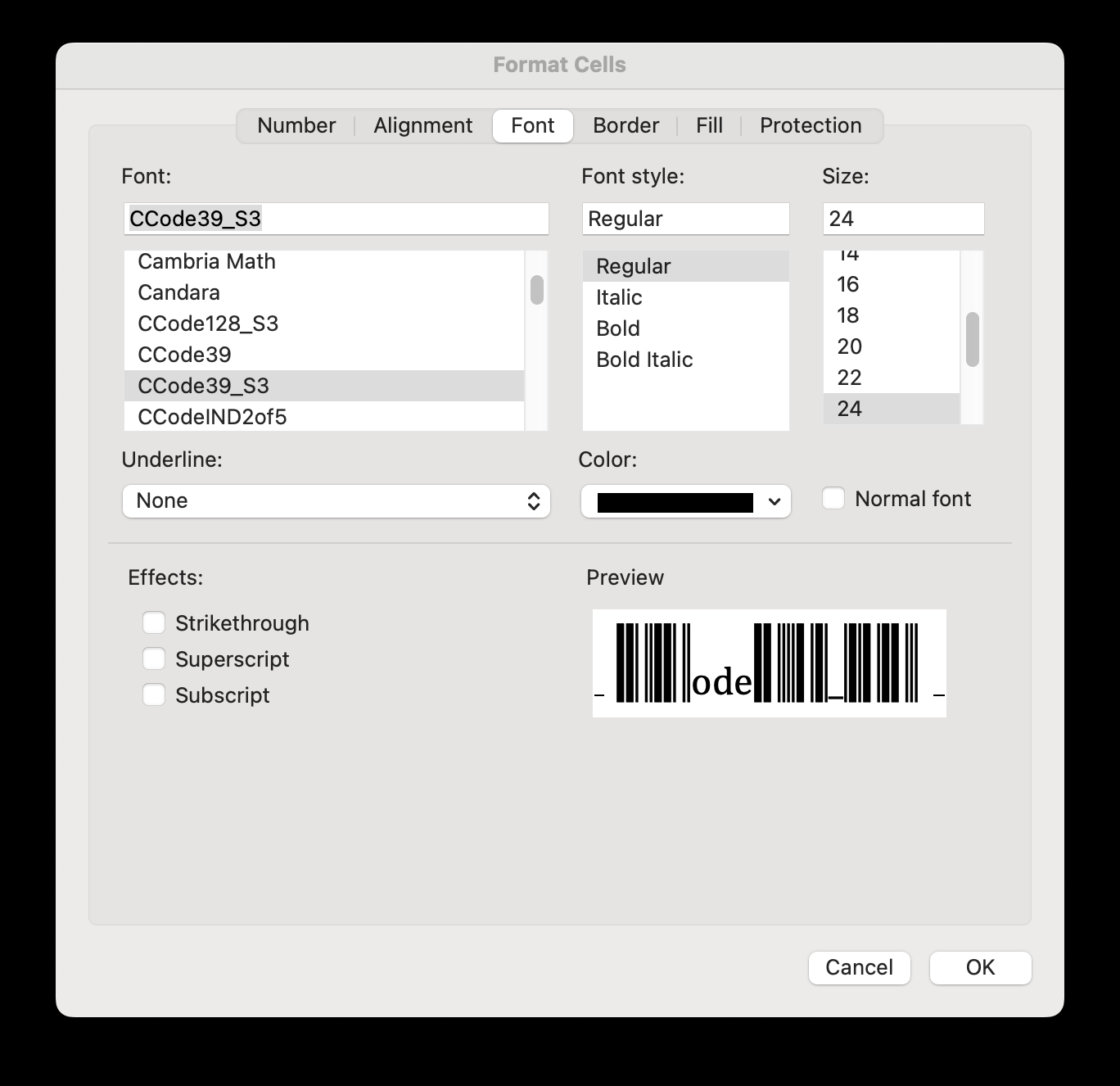Confirm with the OK button
Viewport: 1120px width, 1086px height.
point(981,967)
